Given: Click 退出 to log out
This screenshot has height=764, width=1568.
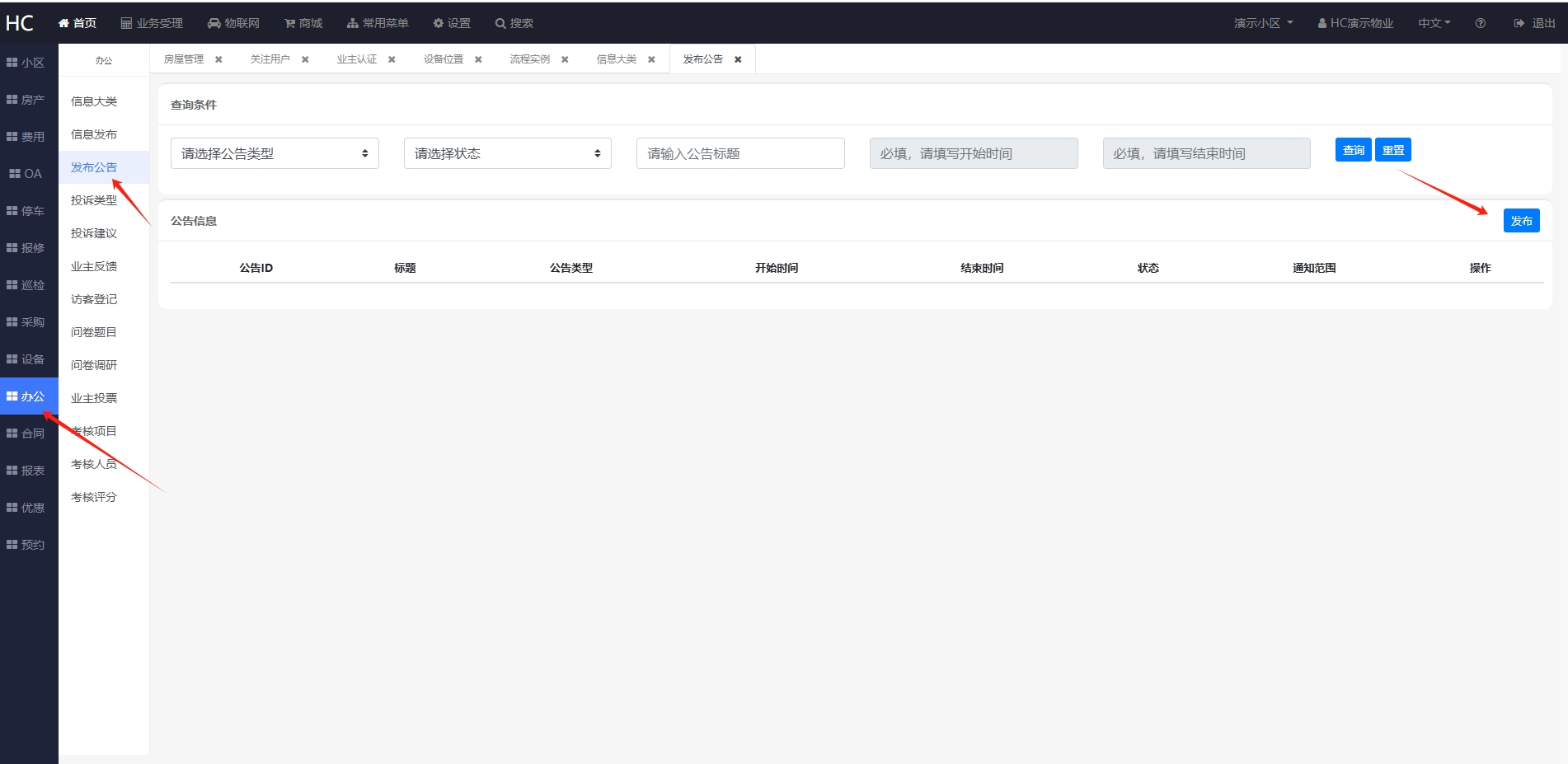Looking at the screenshot, I should [1534, 23].
